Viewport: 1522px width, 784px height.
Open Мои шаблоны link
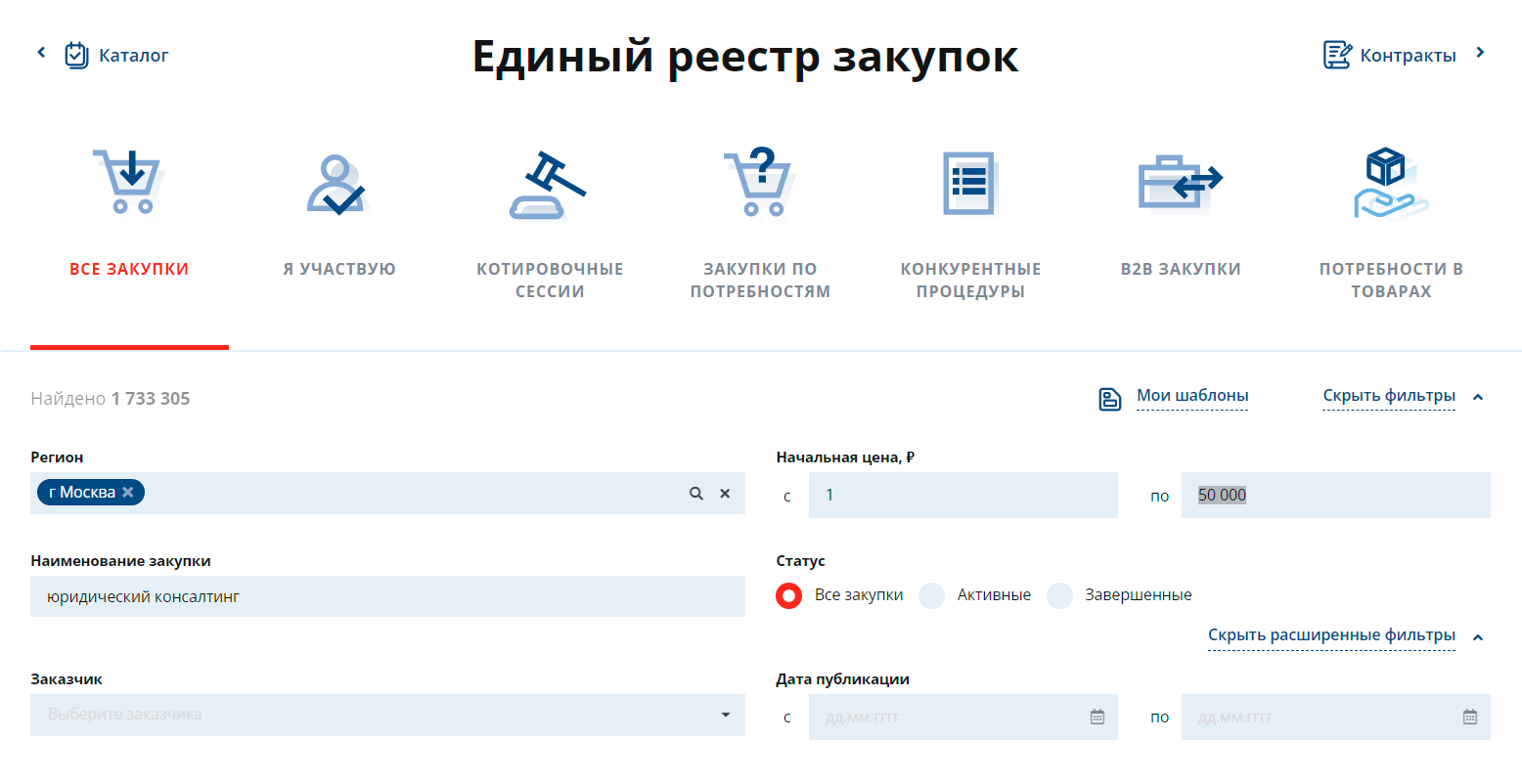coord(1192,396)
